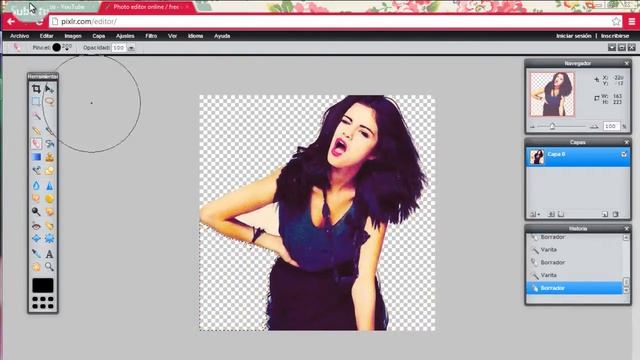The image size is (640, 360).
Task: Click the zoom out icon in Navegador
Action: click(532, 127)
